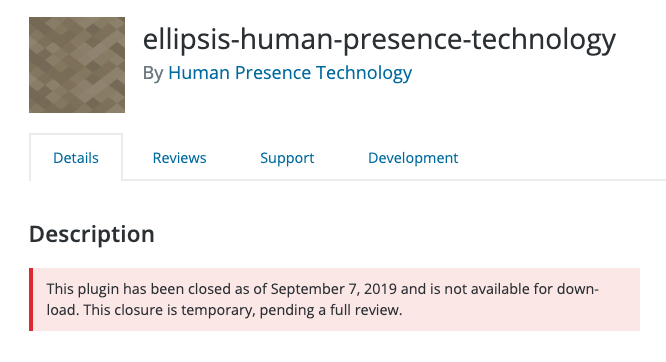The image size is (666, 362).
Task: Click the geometric patterned plugin icon
Action: 77,65
